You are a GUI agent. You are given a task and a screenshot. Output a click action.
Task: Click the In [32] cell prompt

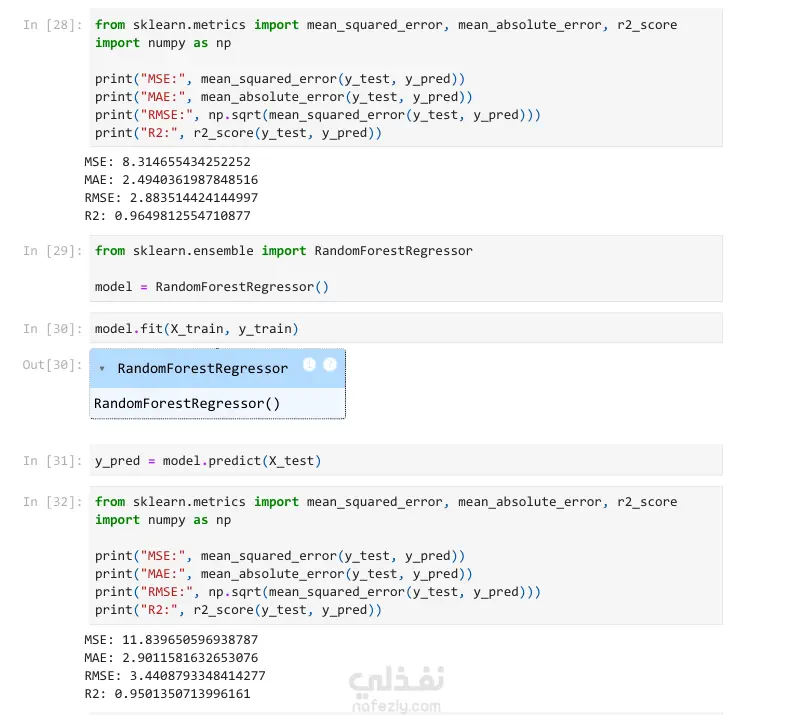(52, 502)
